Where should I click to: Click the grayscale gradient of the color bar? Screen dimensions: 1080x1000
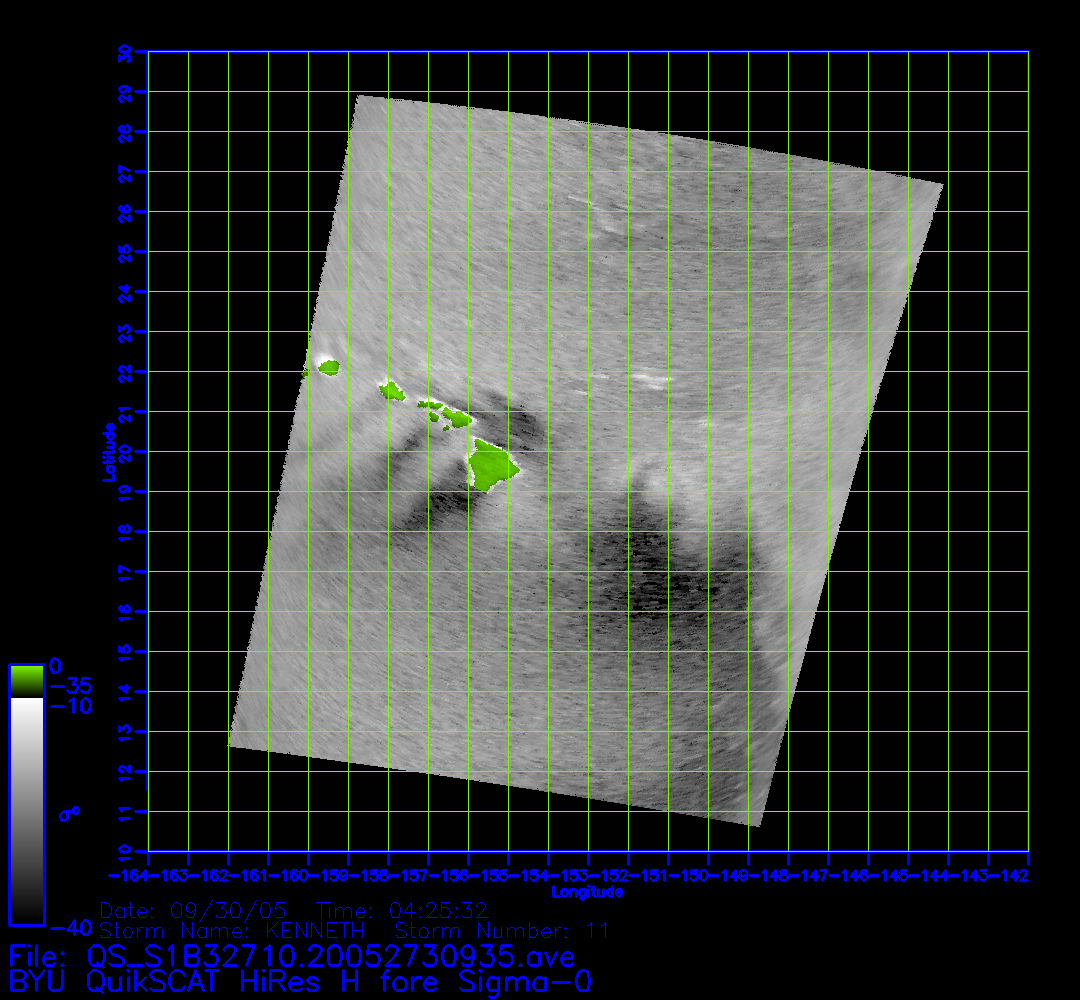click(x=26, y=810)
